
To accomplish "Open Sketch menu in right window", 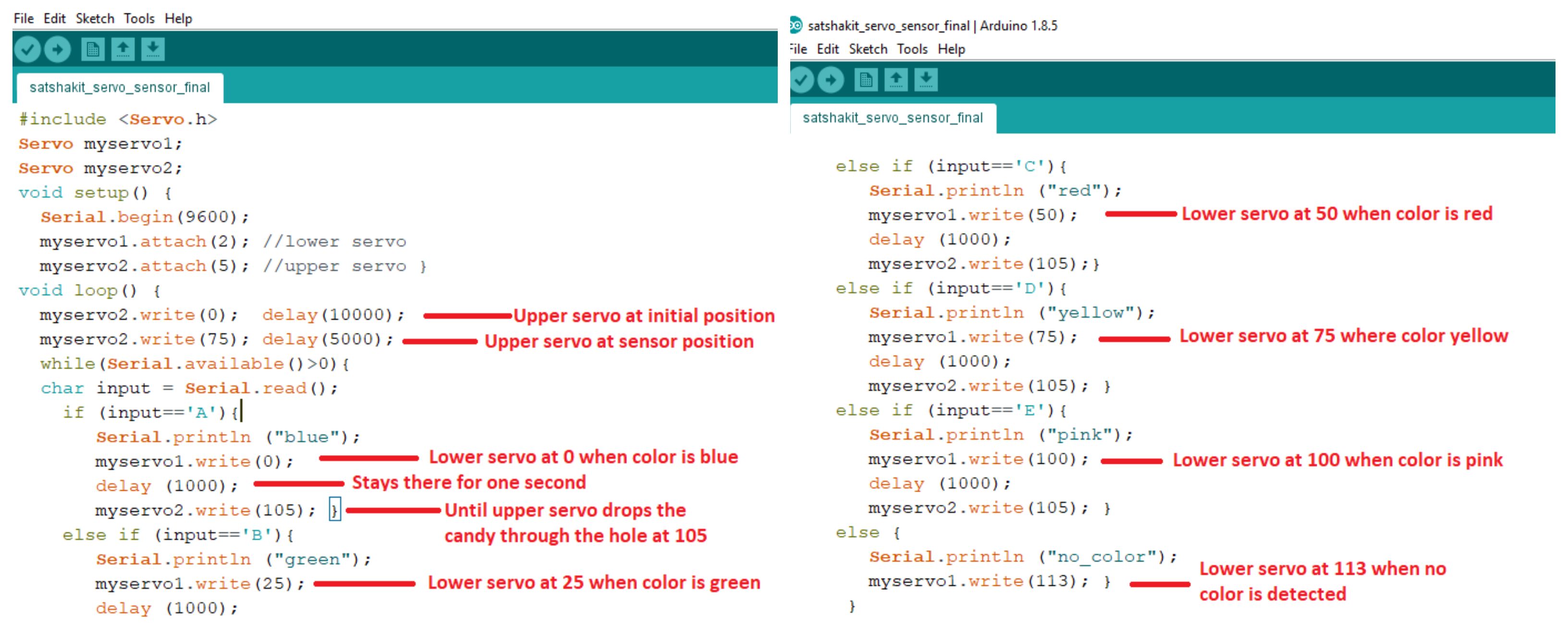I will [868, 49].
